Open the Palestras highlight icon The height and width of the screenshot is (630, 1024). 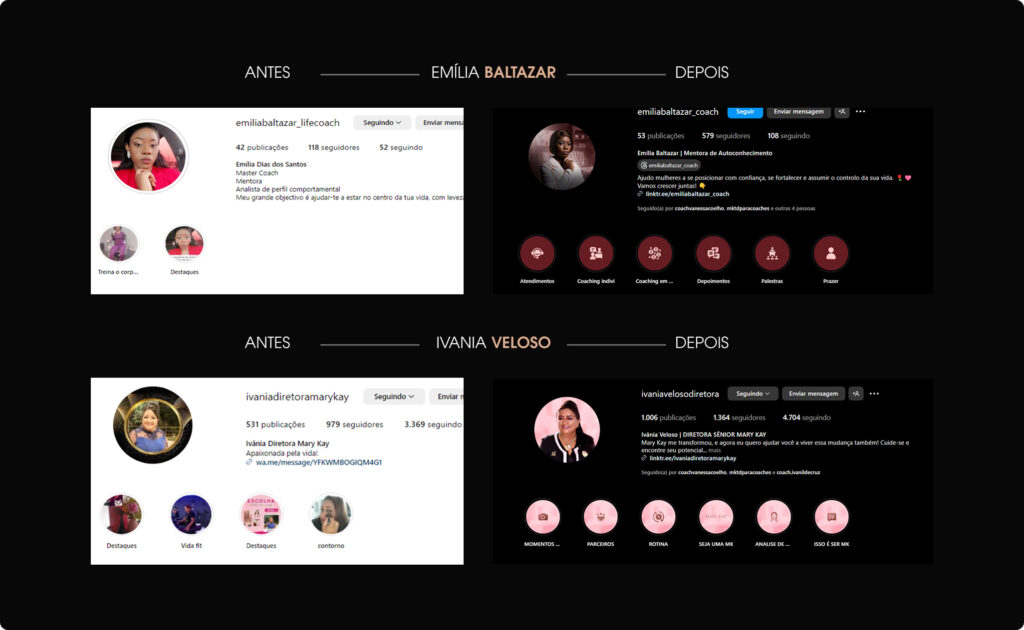point(772,253)
